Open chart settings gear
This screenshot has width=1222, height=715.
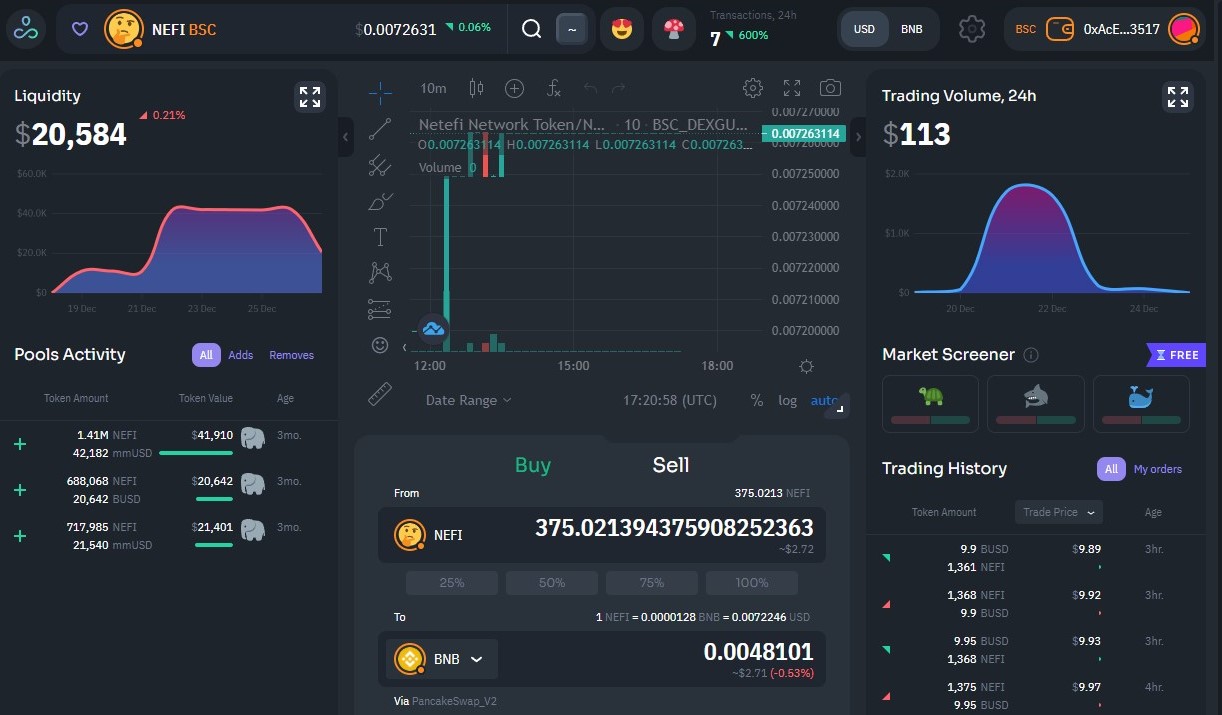[x=753, y=88]
